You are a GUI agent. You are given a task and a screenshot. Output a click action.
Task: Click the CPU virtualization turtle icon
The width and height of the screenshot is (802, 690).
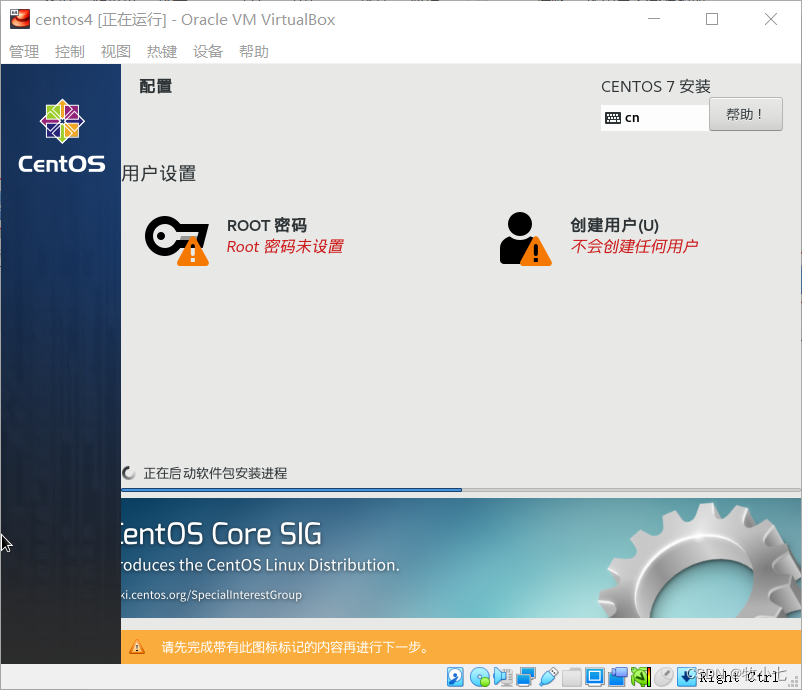pyautogui.click(x=641, y=677)
